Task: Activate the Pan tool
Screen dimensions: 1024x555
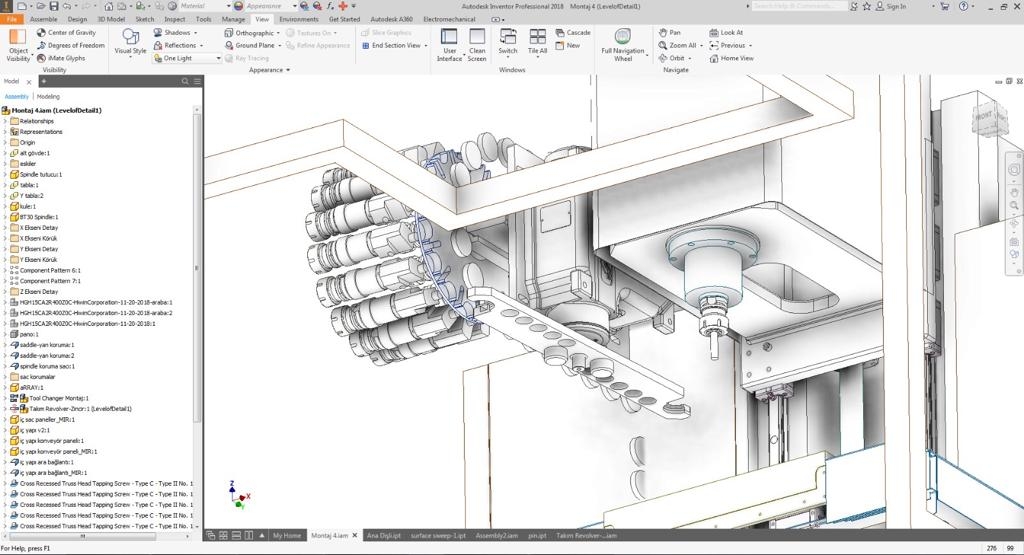Action: 669,32
